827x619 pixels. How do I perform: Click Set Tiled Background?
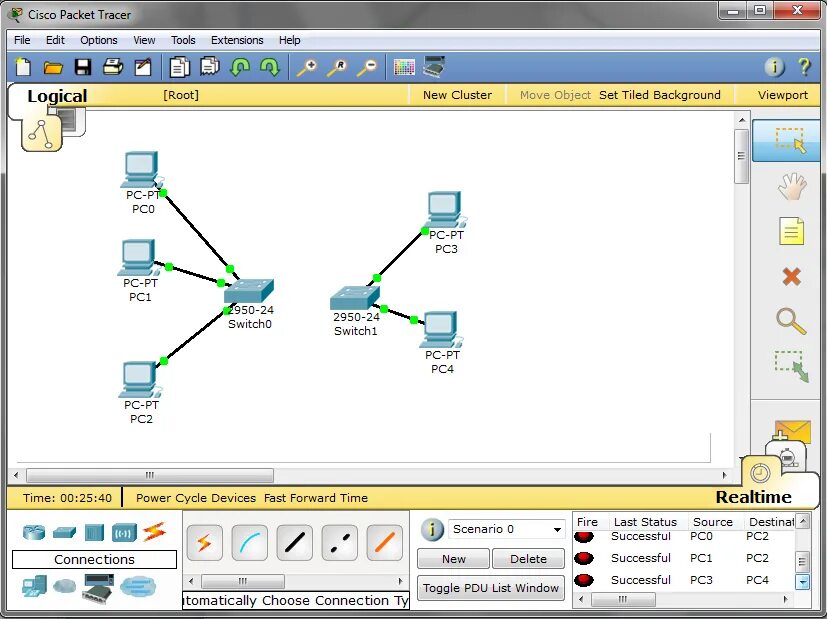[659, 95]
